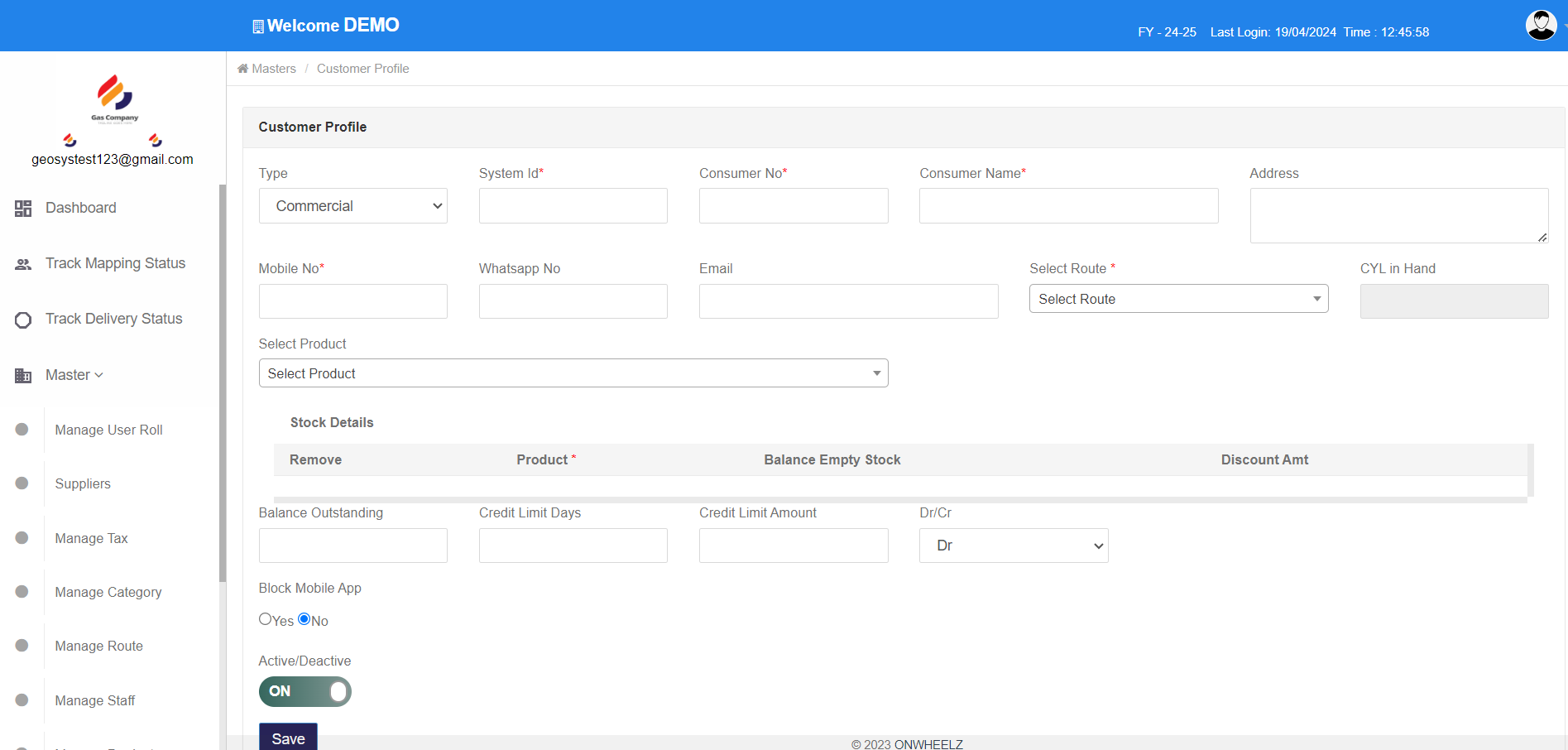The image size is (1568, 750).
Task: Select Yes for Block Mobile App
Action: coord(266,619)
